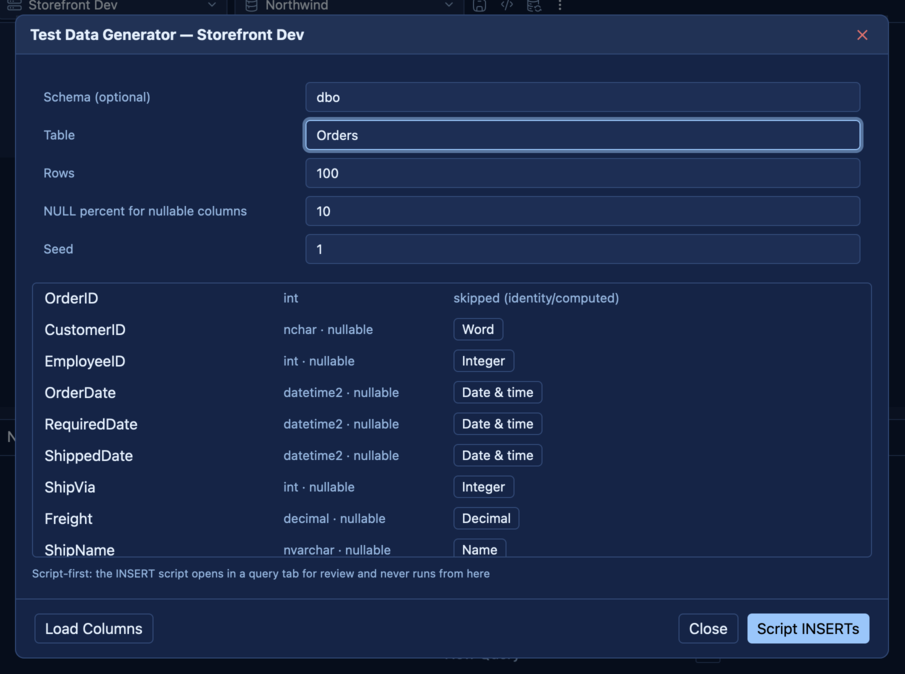Select the OrderID column name
The height and width of the screenshot is (674, 905).
tap(72, 298)
